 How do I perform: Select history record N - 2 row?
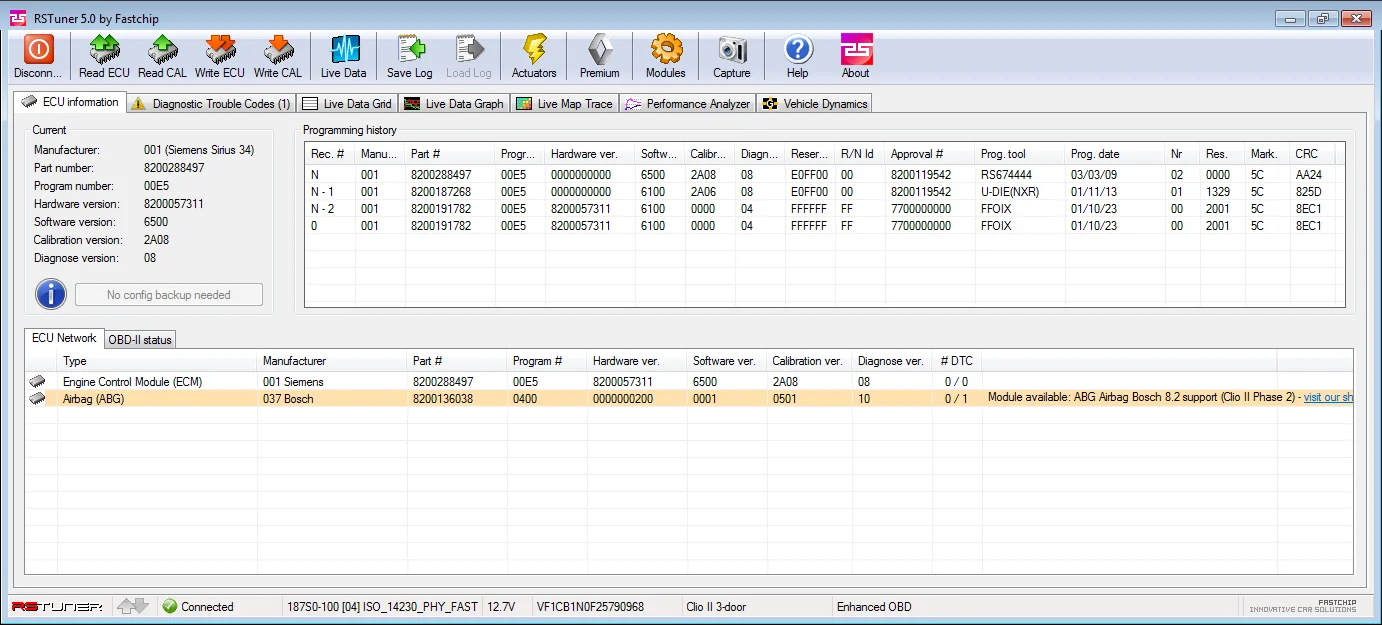(x=825, y=208)
